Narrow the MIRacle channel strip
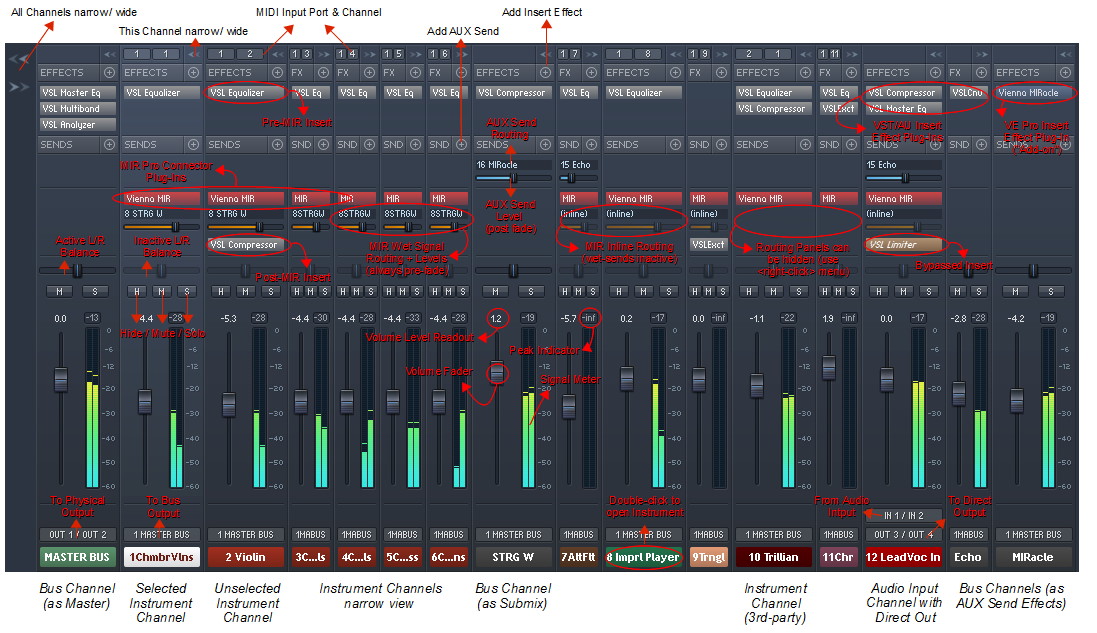This screenshot has height=633, width=1097. [1065, 54]
